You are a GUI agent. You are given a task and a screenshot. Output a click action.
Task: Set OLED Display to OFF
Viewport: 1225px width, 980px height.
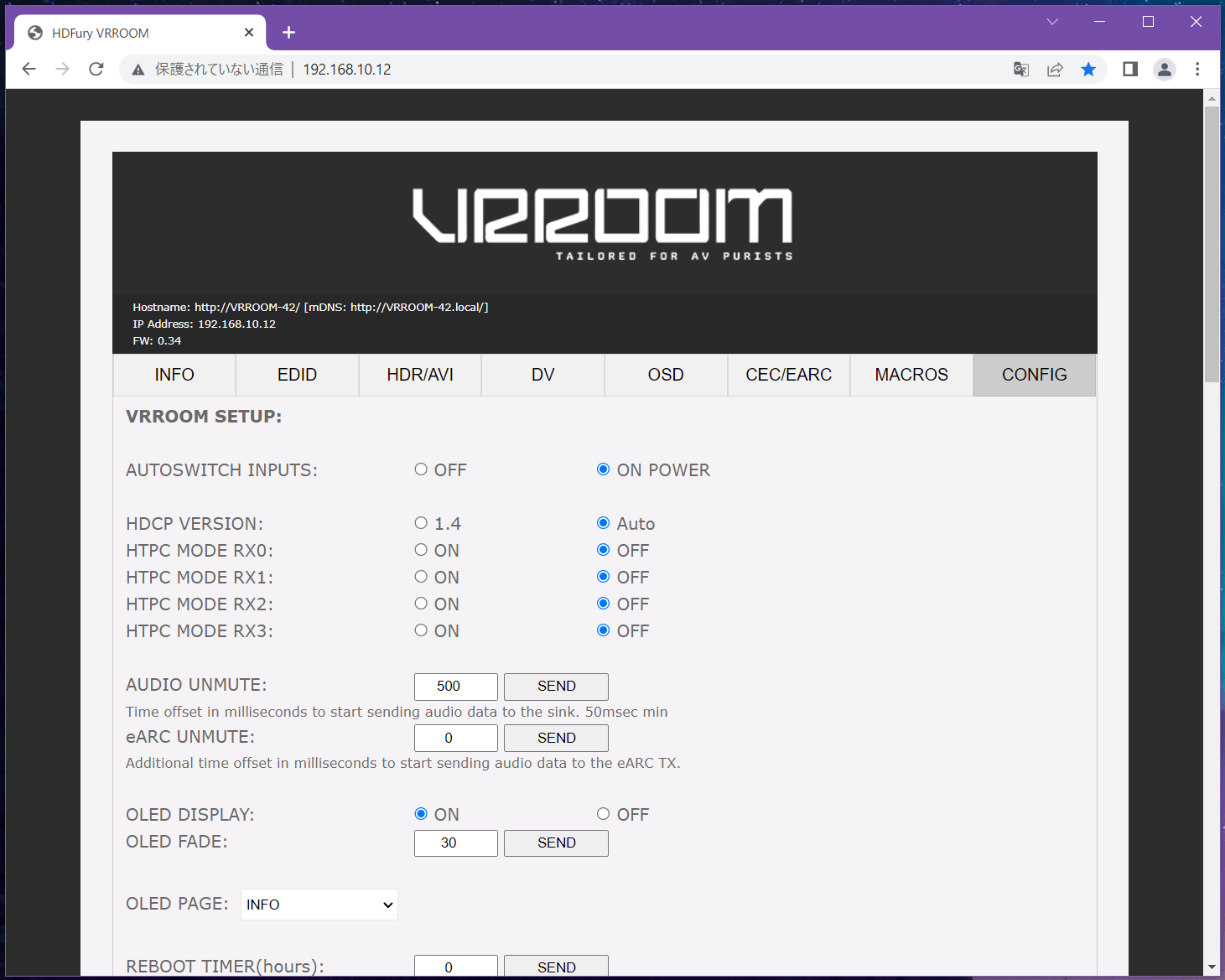pyautogui.click(x=603, y=814)
